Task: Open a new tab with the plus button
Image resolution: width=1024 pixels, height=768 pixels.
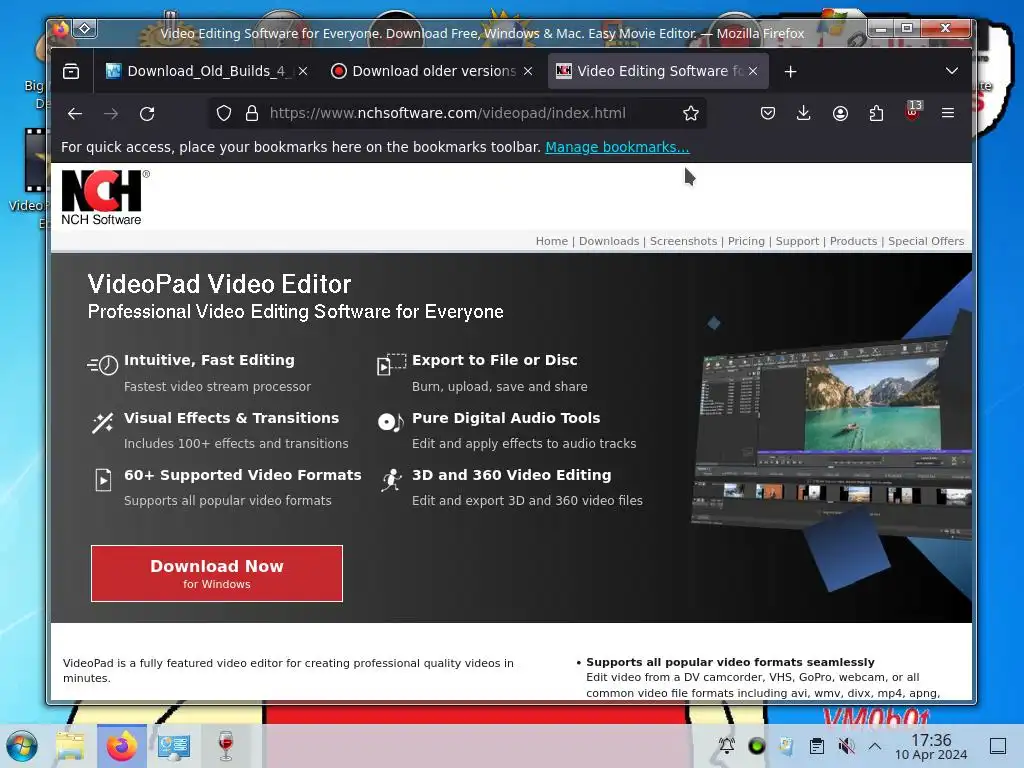Action: point(790,71)
